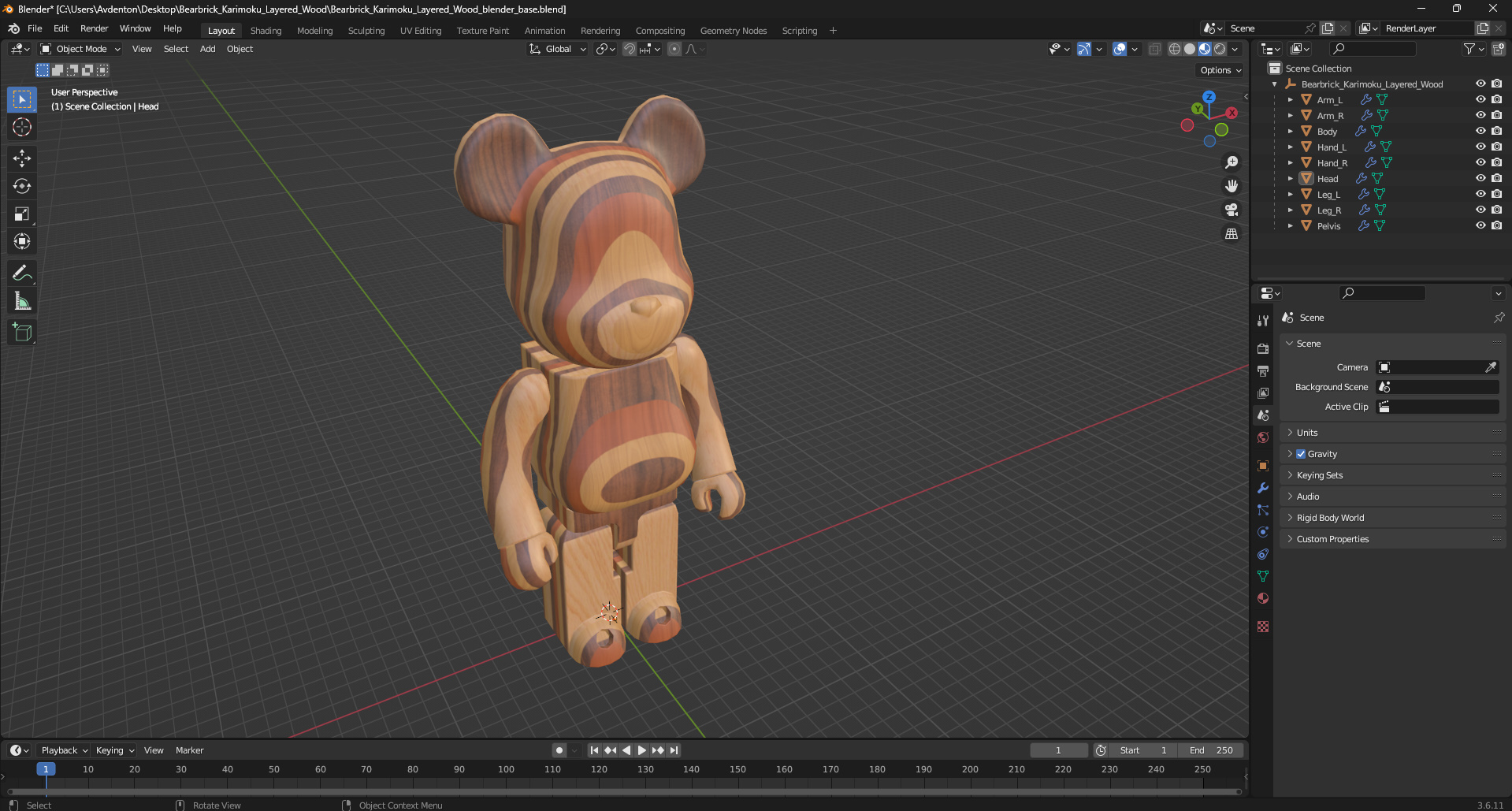Expand the Audio panel
This screenshot has height=811, width=1512.
1392,497
